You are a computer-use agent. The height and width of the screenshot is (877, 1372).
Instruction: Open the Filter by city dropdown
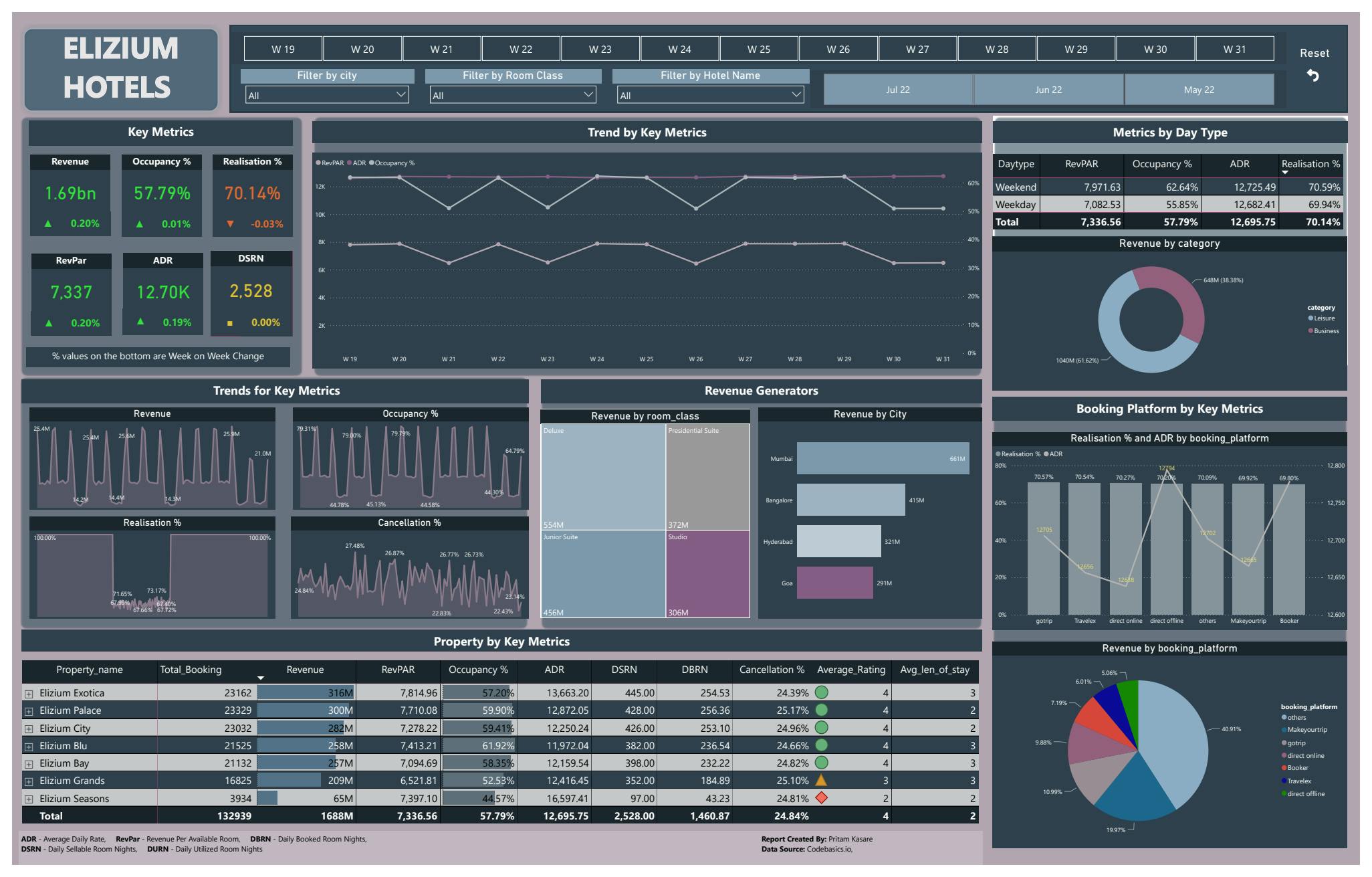(x=326, y=95)
